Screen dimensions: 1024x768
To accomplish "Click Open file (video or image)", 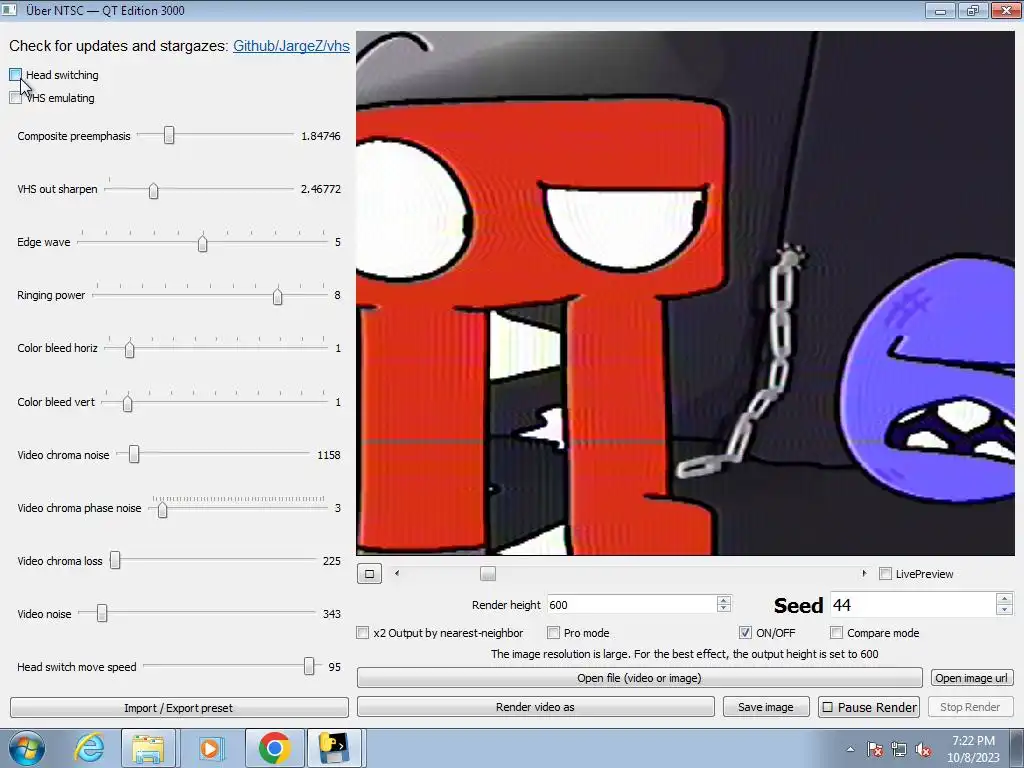I will coord(639,677).
